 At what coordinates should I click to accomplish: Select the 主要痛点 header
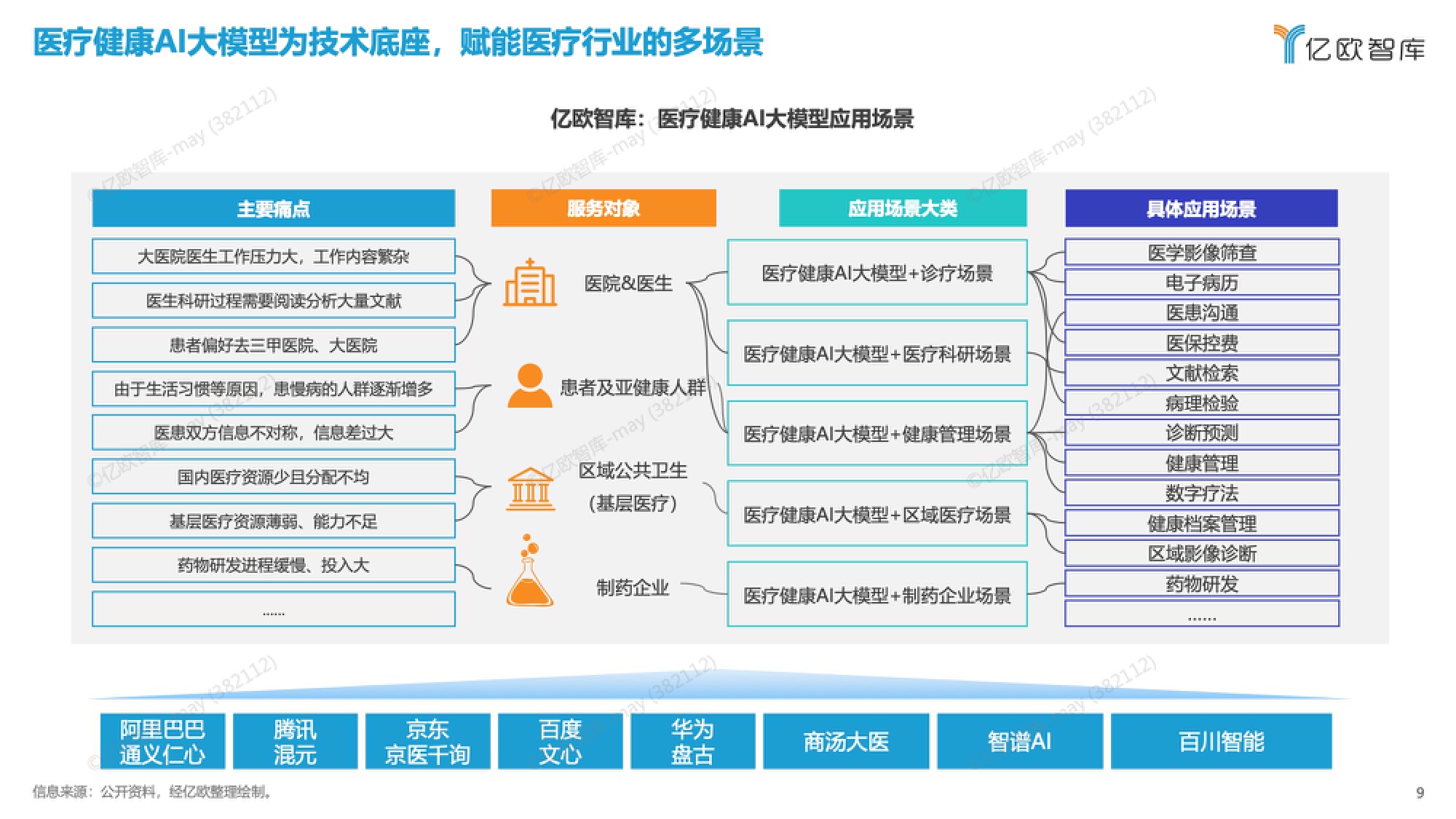[x=273, y=209]
